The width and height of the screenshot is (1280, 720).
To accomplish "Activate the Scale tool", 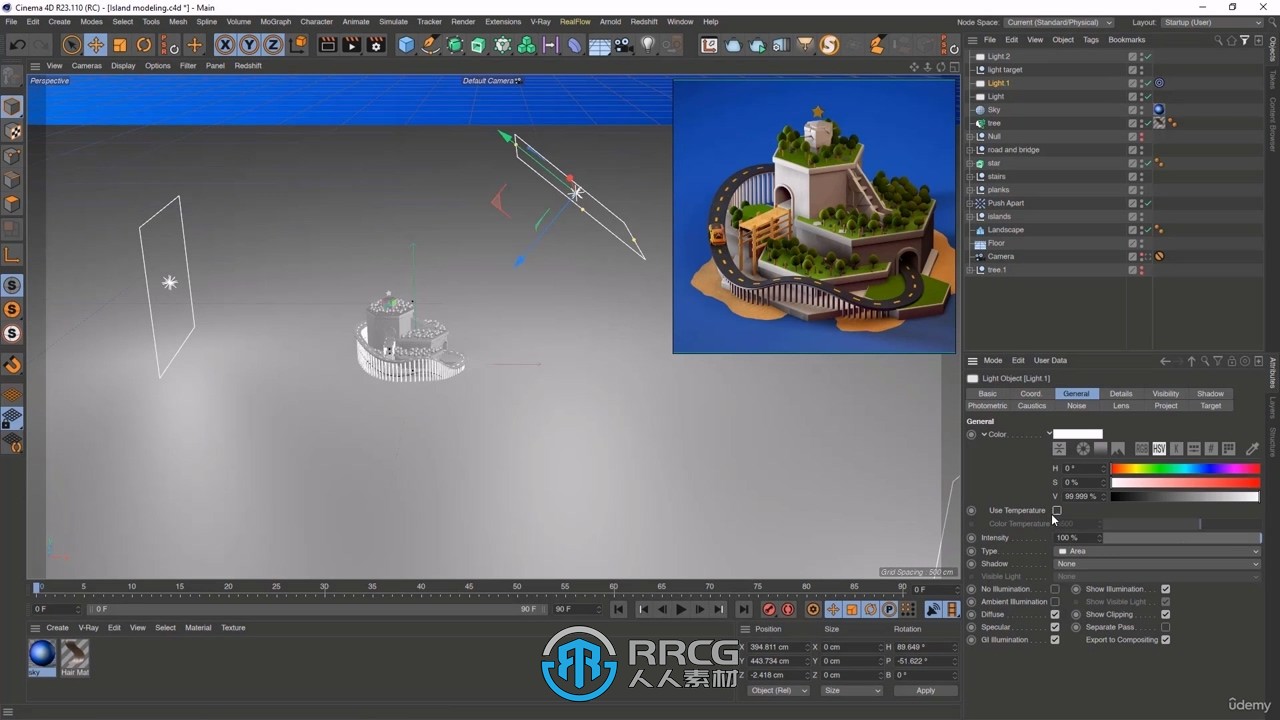I will (120, 44).
